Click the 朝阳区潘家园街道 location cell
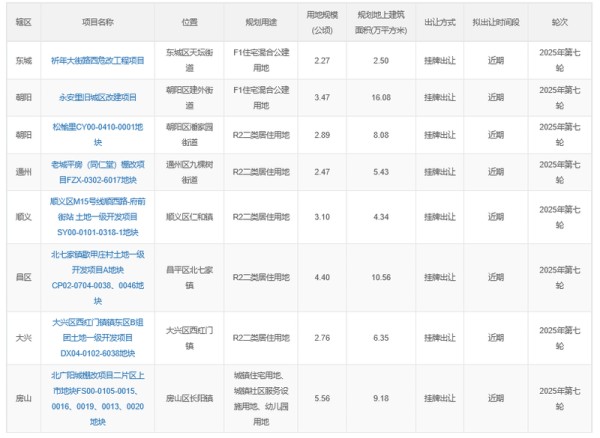The image size is (600, 438). coord(189,135)
